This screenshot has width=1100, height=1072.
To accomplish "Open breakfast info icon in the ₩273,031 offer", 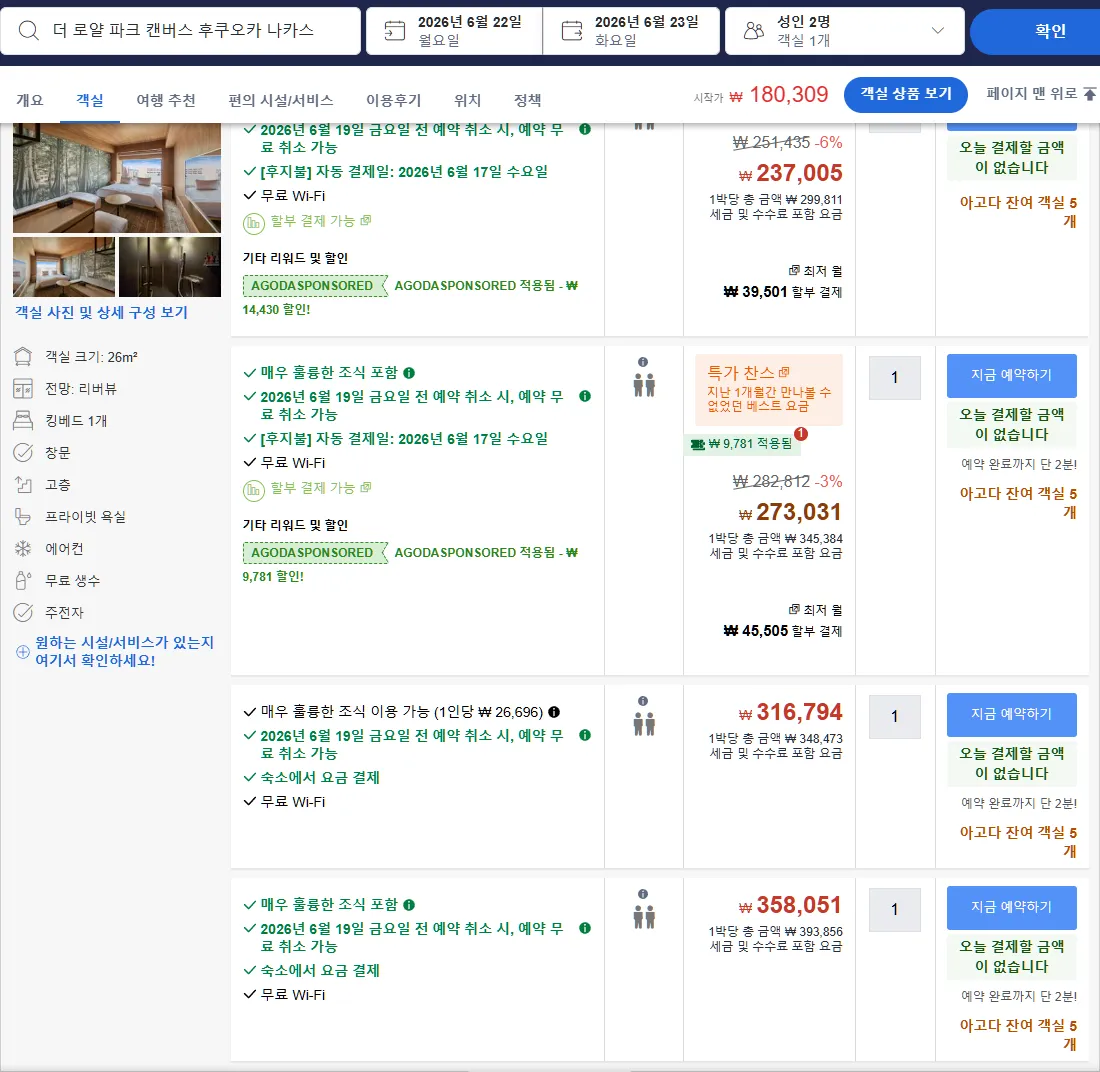I will 409,373.
